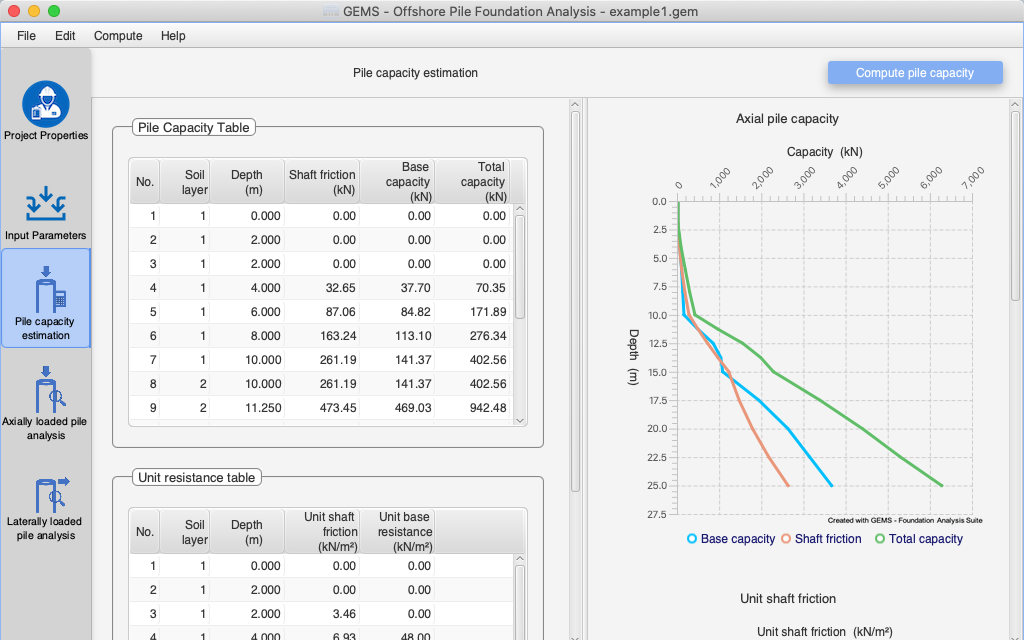Viewport: 1024px width, 640px height.
Task: Open Laterally loaded pile analysis
Action: (46, 500)
